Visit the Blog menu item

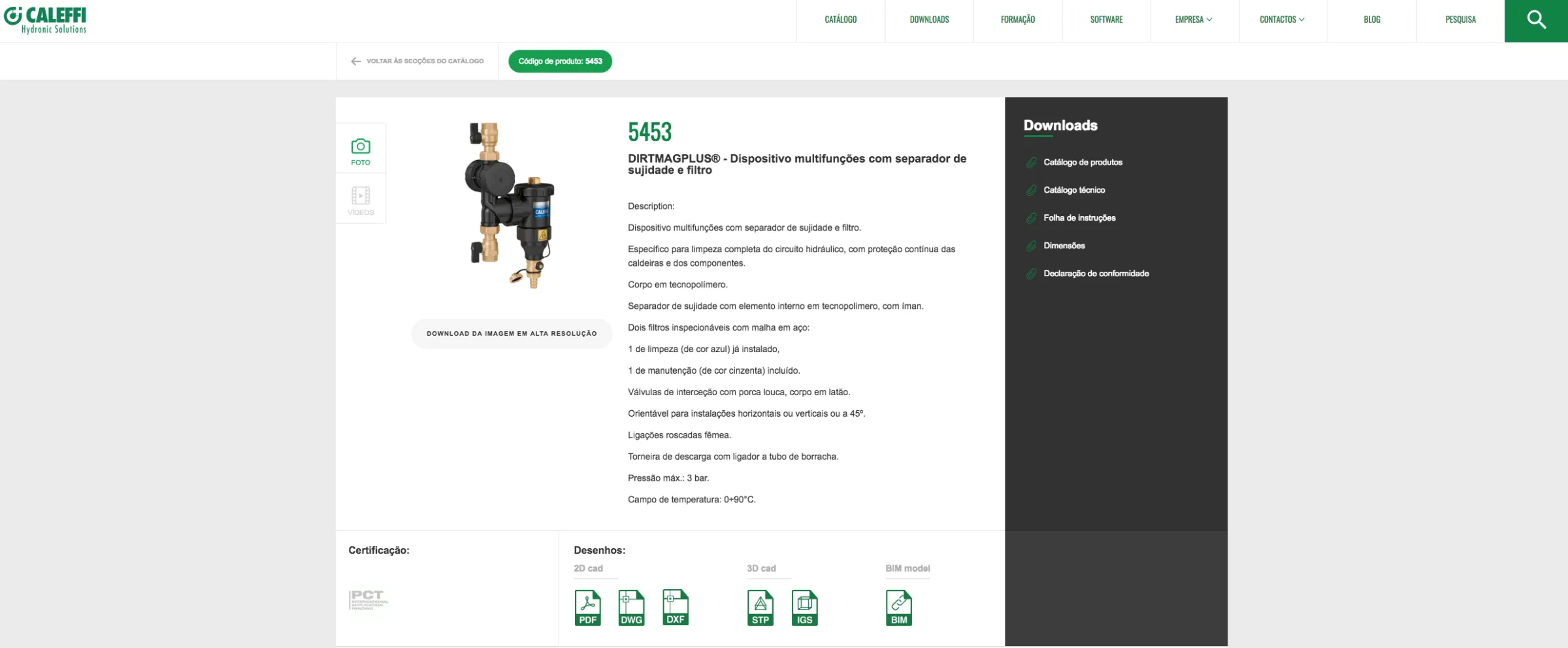click(1371, 20)
